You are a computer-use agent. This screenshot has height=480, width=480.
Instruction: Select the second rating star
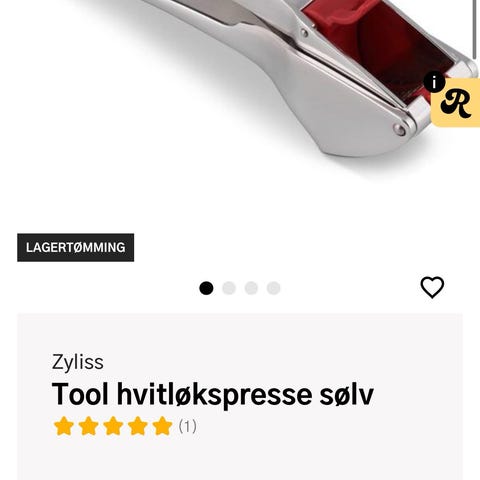(88, 426)
